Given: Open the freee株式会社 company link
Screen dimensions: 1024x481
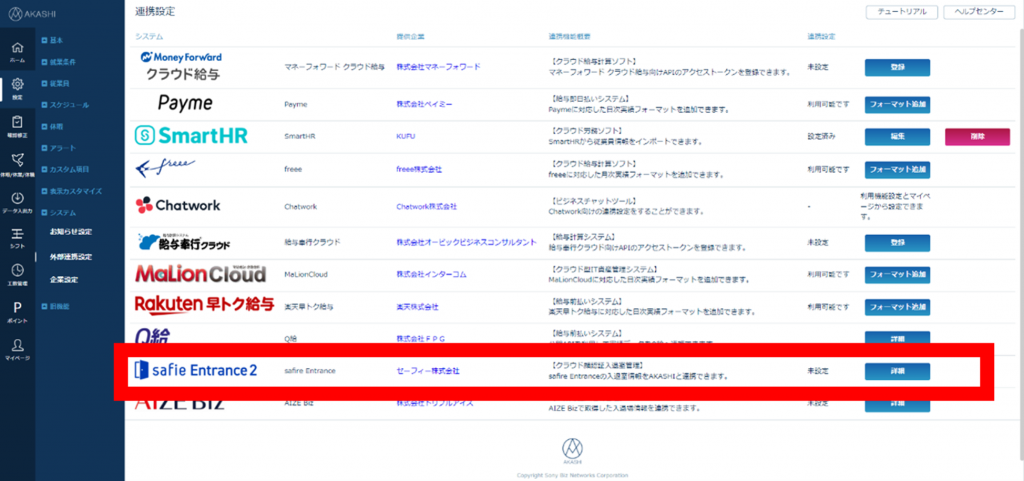Looking at the screenshot, I should [419, 169].
